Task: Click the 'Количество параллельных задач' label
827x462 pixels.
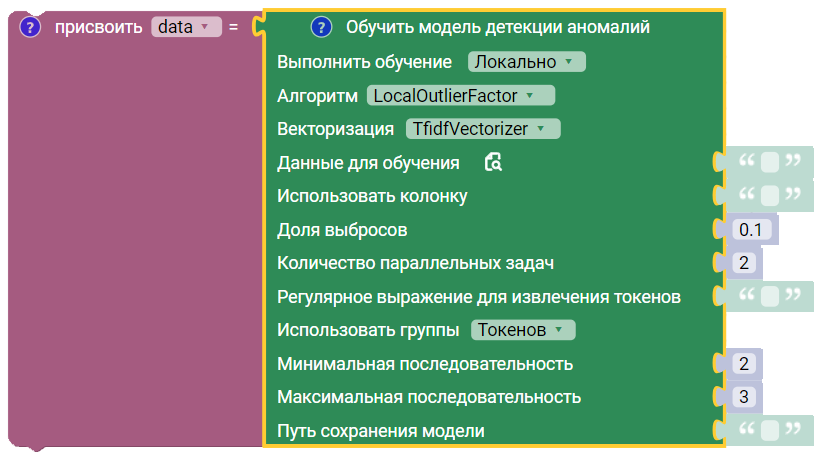Action: (416, 263)
